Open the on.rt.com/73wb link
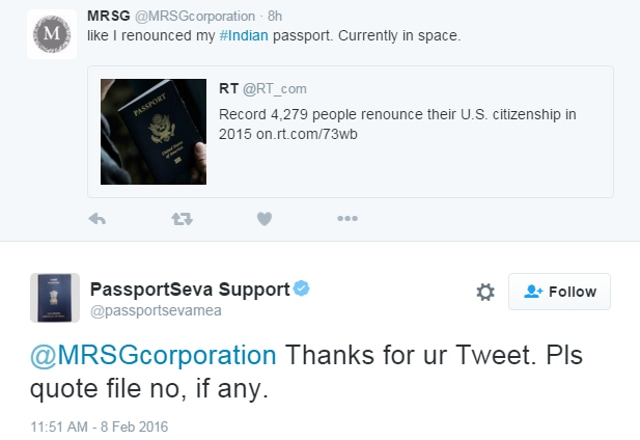The image size is (640, 440). [307, 134]
